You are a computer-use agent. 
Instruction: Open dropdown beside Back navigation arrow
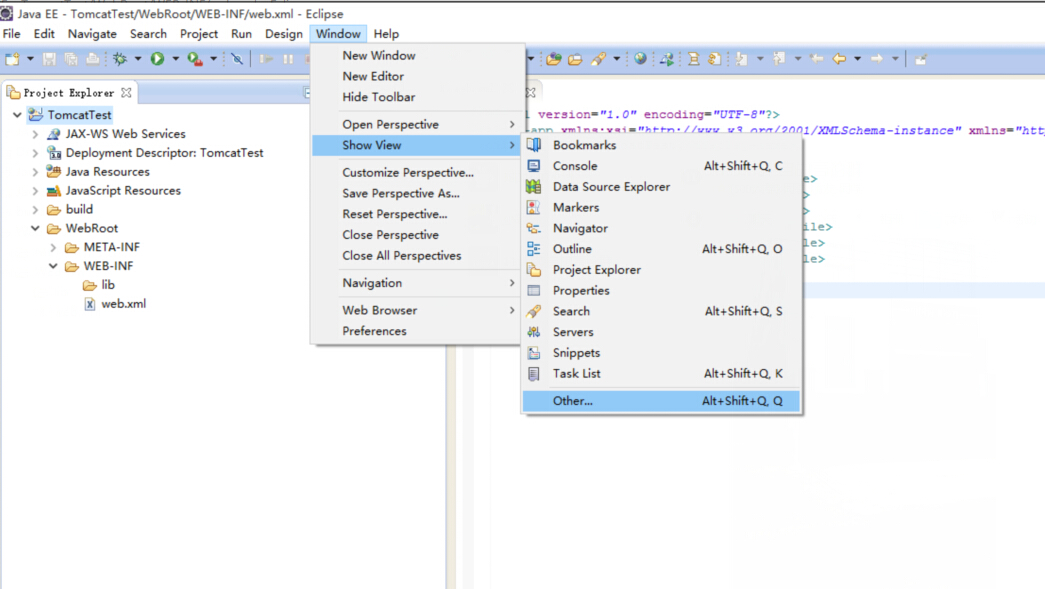coord(858,59)
